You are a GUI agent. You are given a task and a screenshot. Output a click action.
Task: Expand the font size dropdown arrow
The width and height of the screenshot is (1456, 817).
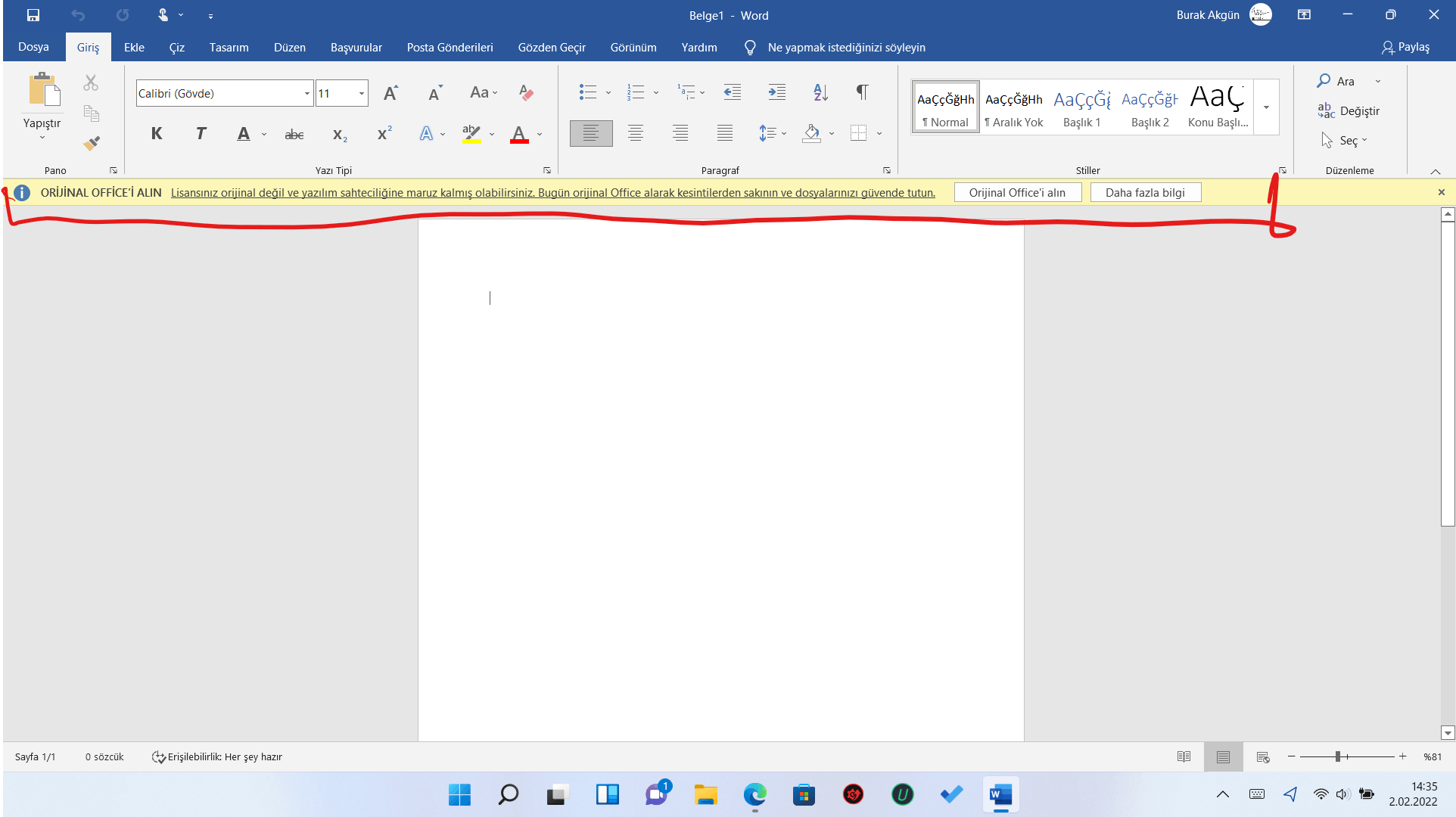[362, 94]
